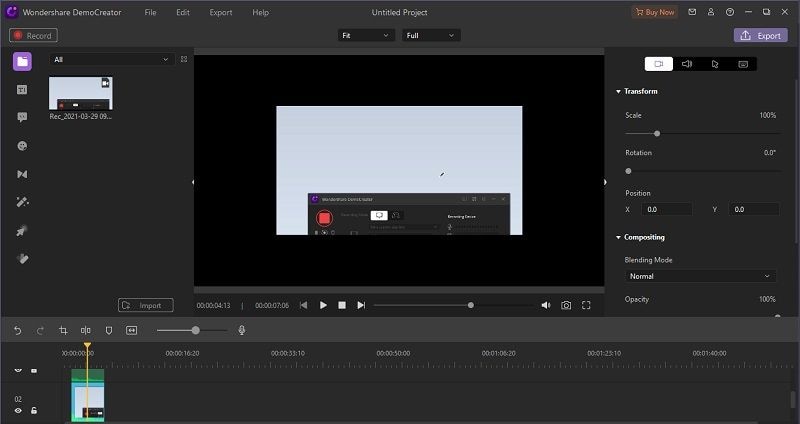Click the Position X input field

[x=667, y=209]
